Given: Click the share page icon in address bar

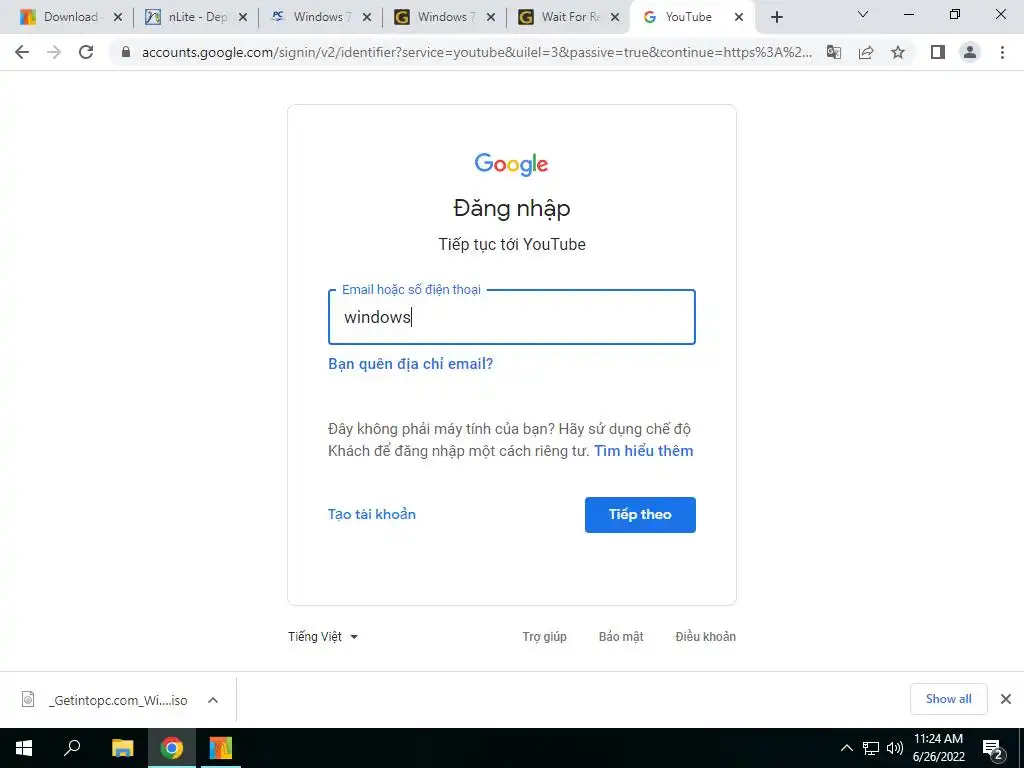Looking at the screenshot, I should point(866,52).
